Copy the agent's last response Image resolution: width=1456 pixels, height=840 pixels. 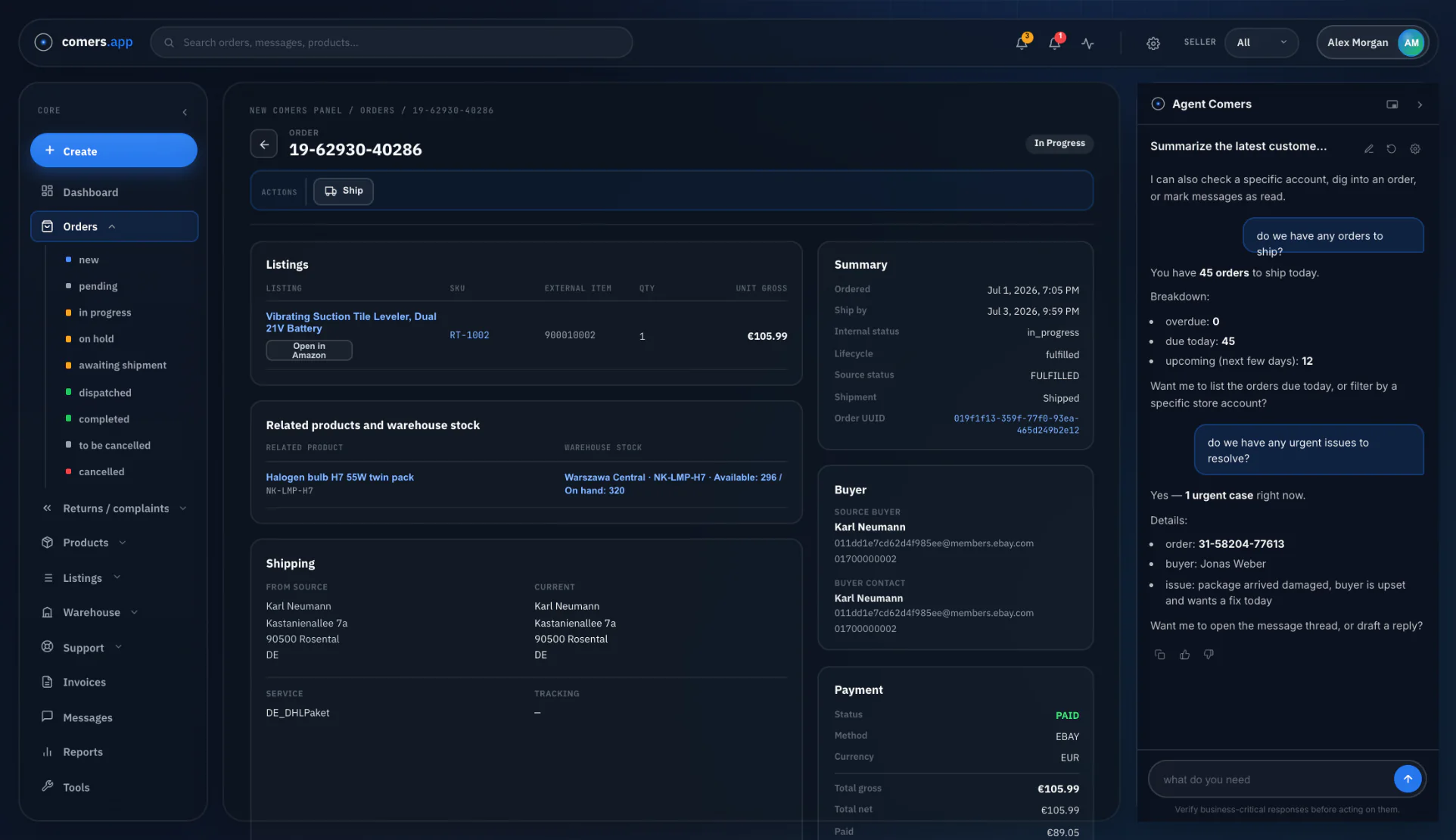click(1159, 655)
